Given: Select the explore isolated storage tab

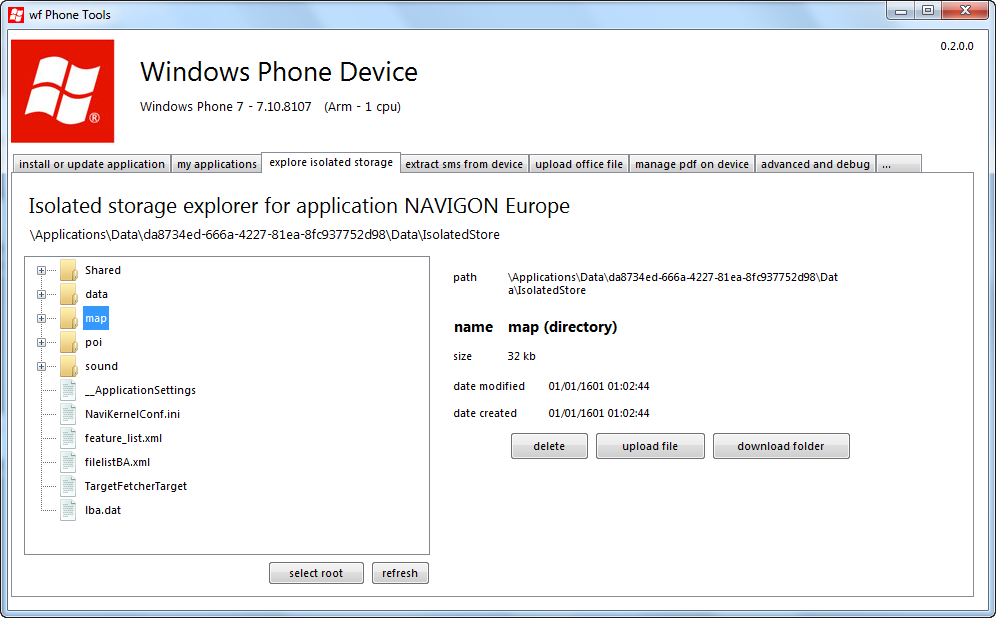Looking at the screenshot, I should 331,163.
